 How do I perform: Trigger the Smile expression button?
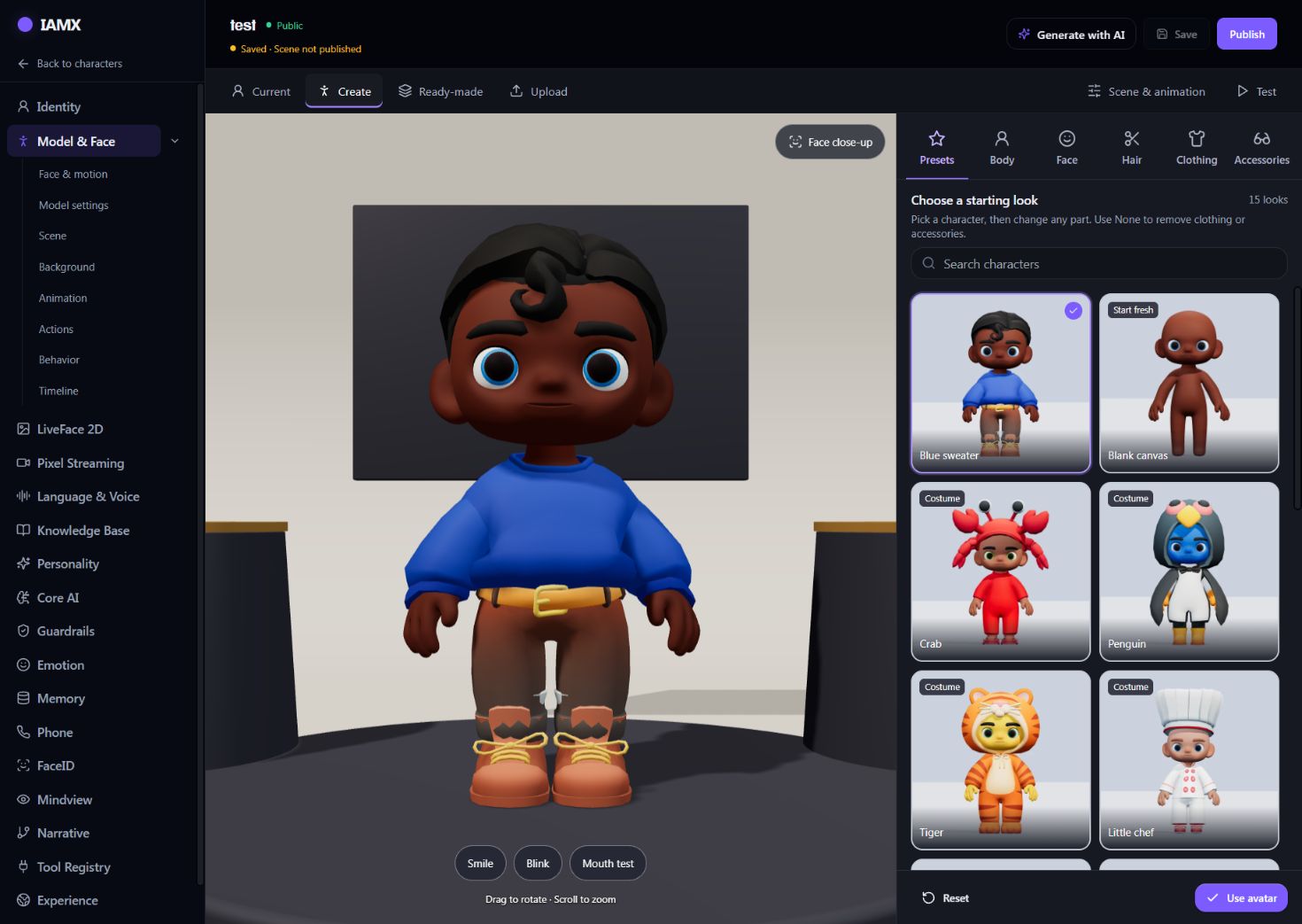[480, 863]
